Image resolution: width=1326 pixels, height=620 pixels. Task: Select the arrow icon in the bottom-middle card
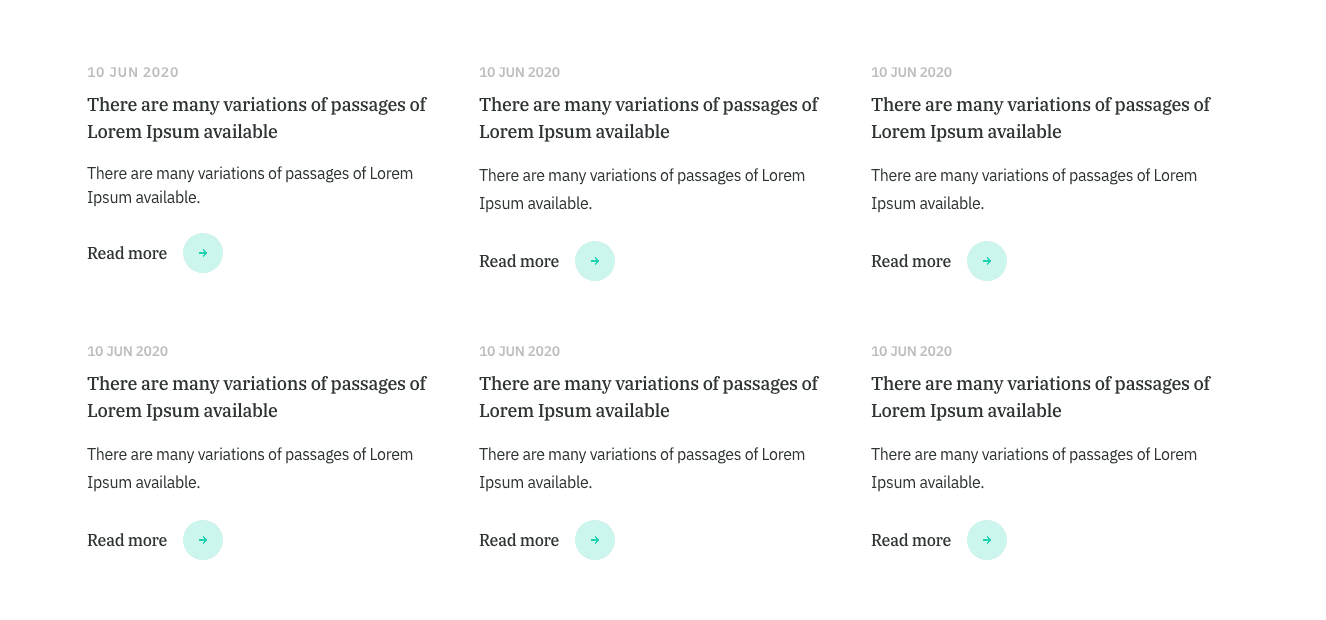point(595,540)
